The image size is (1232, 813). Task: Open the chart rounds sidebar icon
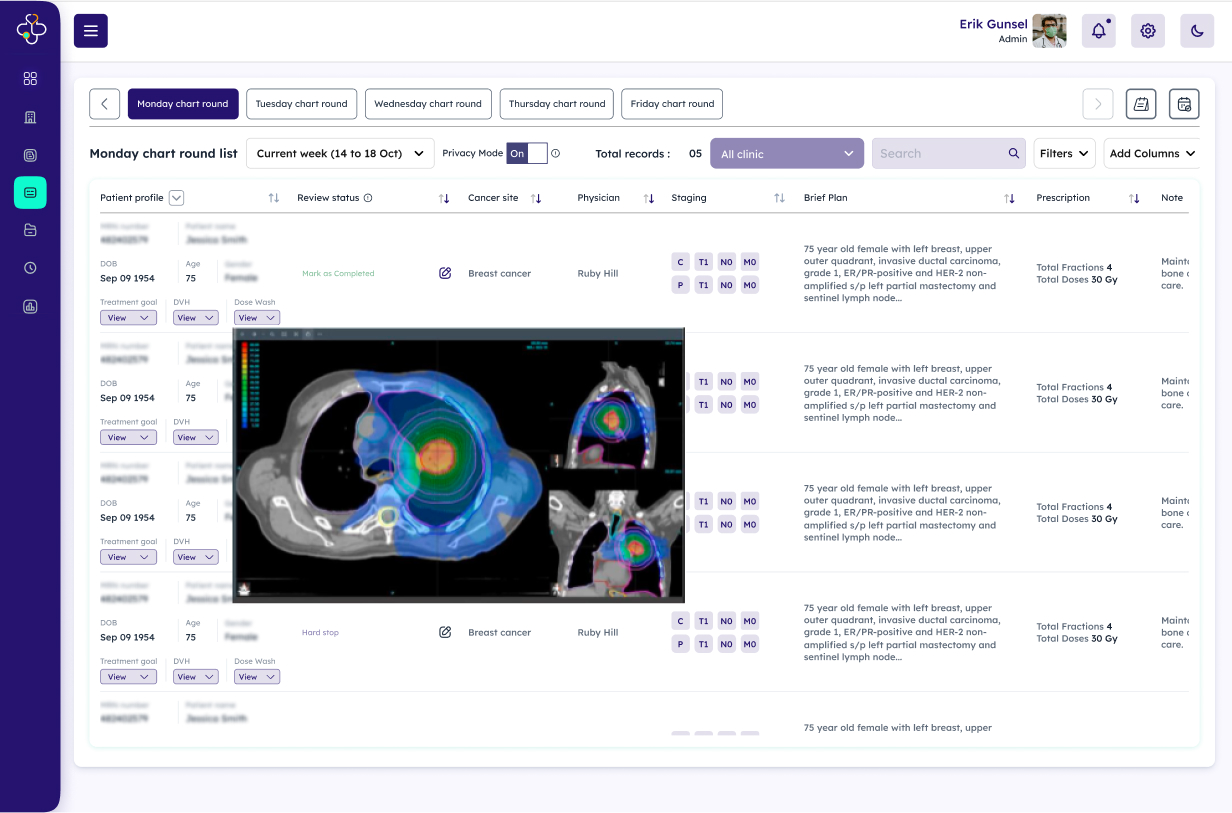point(30,192)
